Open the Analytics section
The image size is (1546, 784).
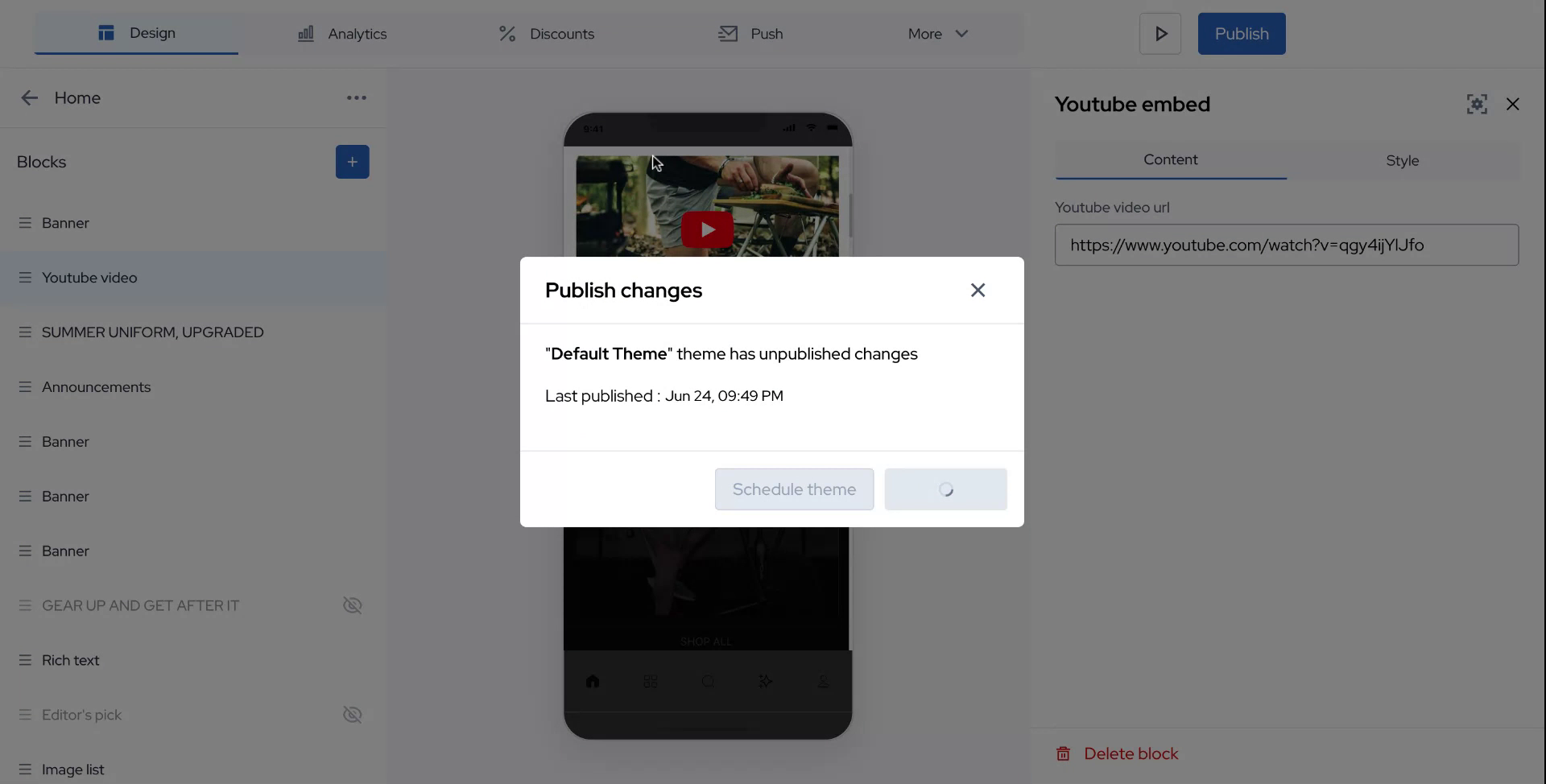point(341,33)
